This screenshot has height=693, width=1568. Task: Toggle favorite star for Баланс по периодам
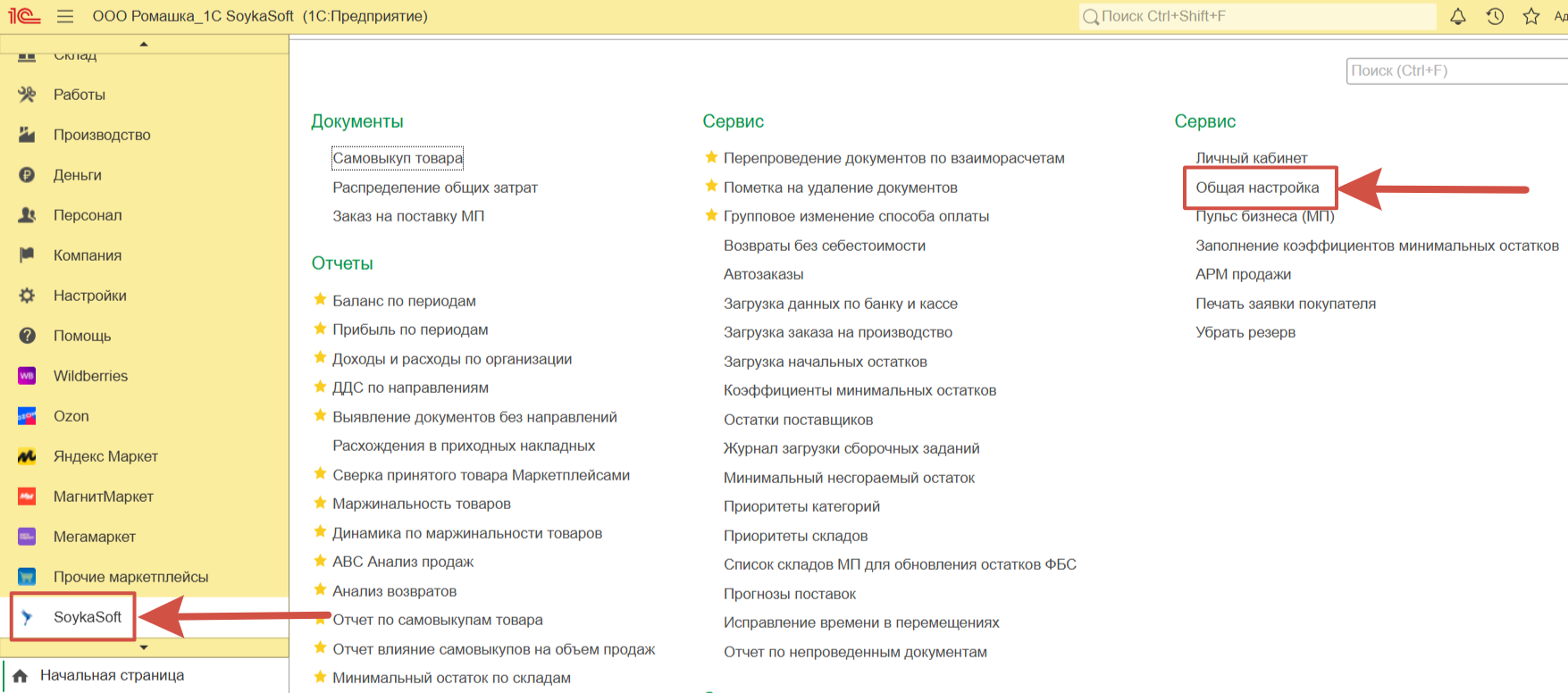[x=320, y=301]
